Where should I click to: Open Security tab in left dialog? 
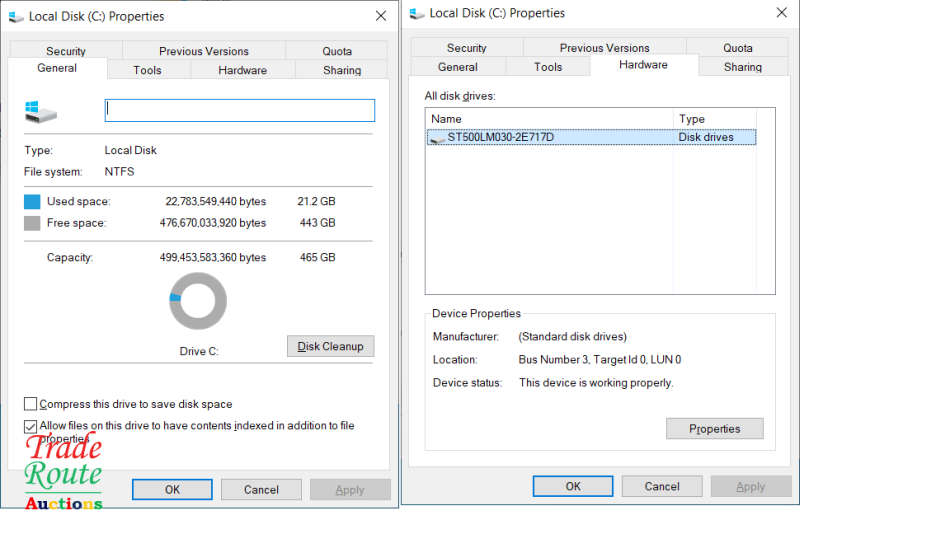(x=66, y=51)
